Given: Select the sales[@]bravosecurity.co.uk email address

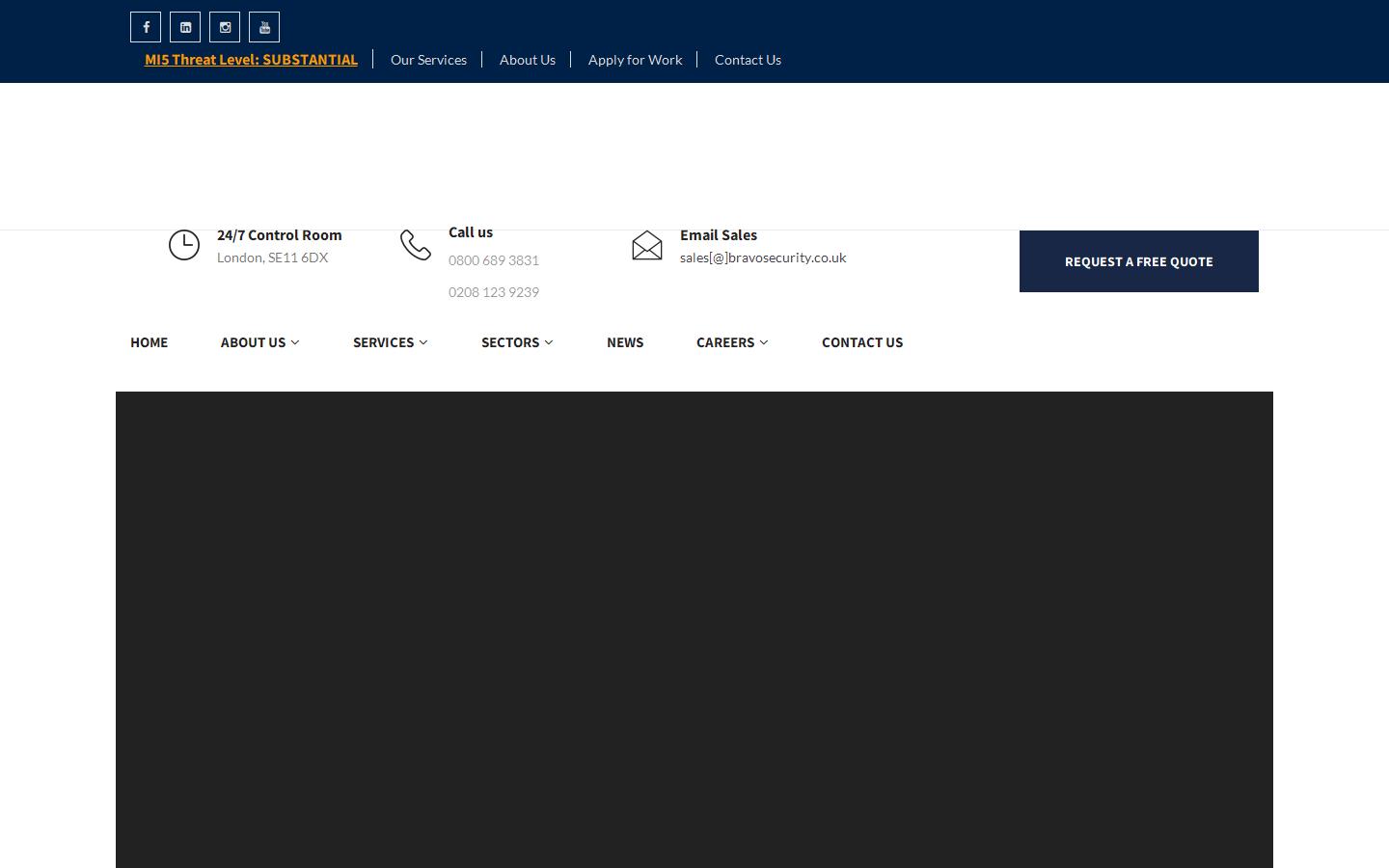Looking at the screenshot, I should click(763, 257).
